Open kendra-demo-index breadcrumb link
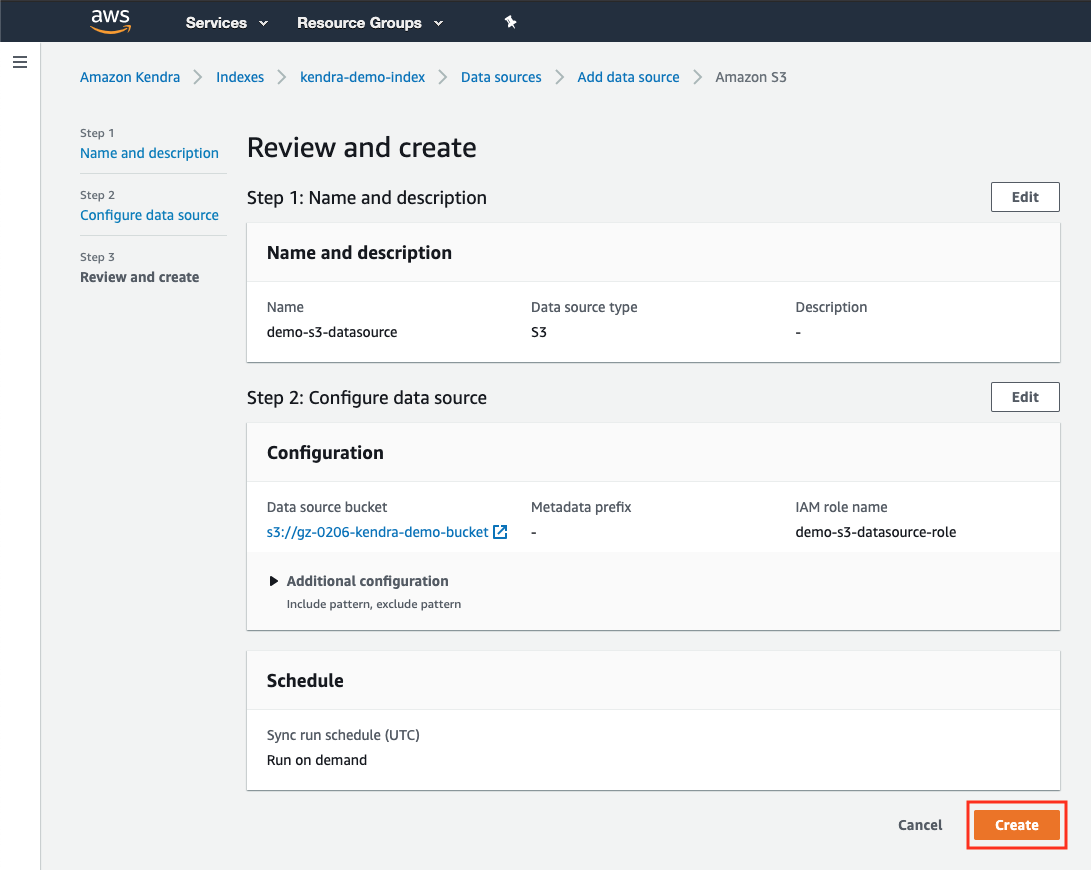Viewport: 1091px width, 870px height. coord(363,77)
